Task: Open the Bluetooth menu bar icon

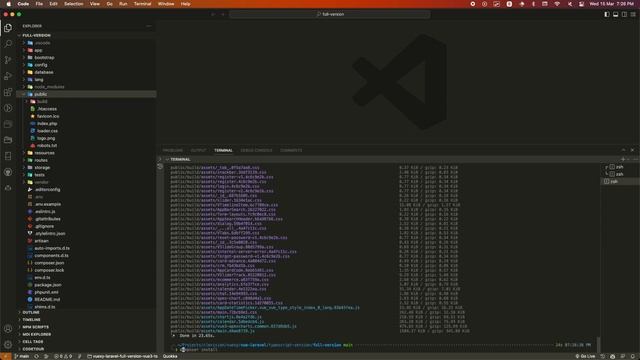Action: tap(533, 4)
